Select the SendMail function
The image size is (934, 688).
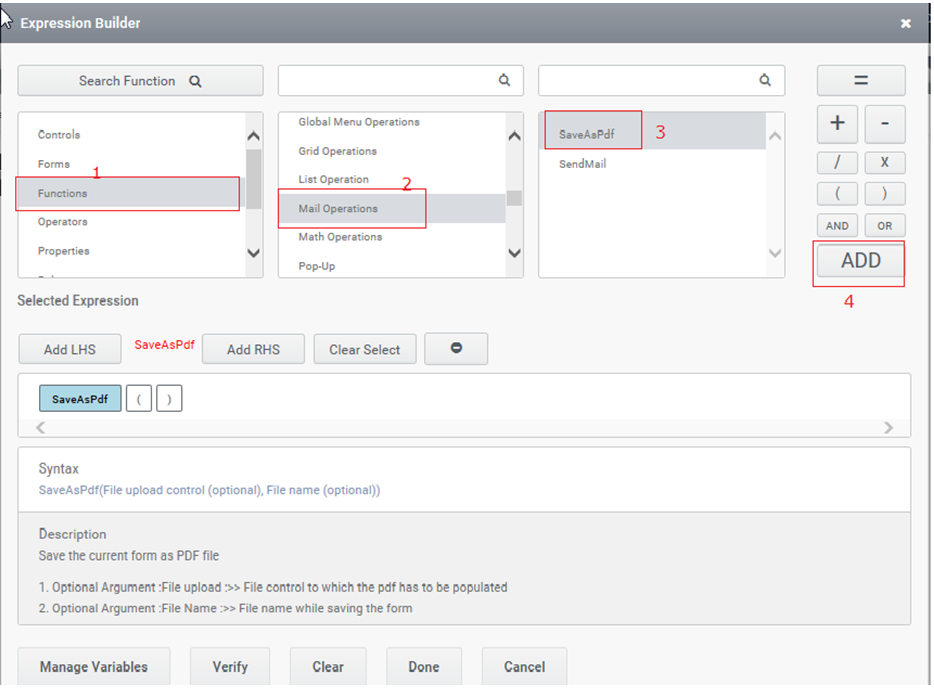583,164
